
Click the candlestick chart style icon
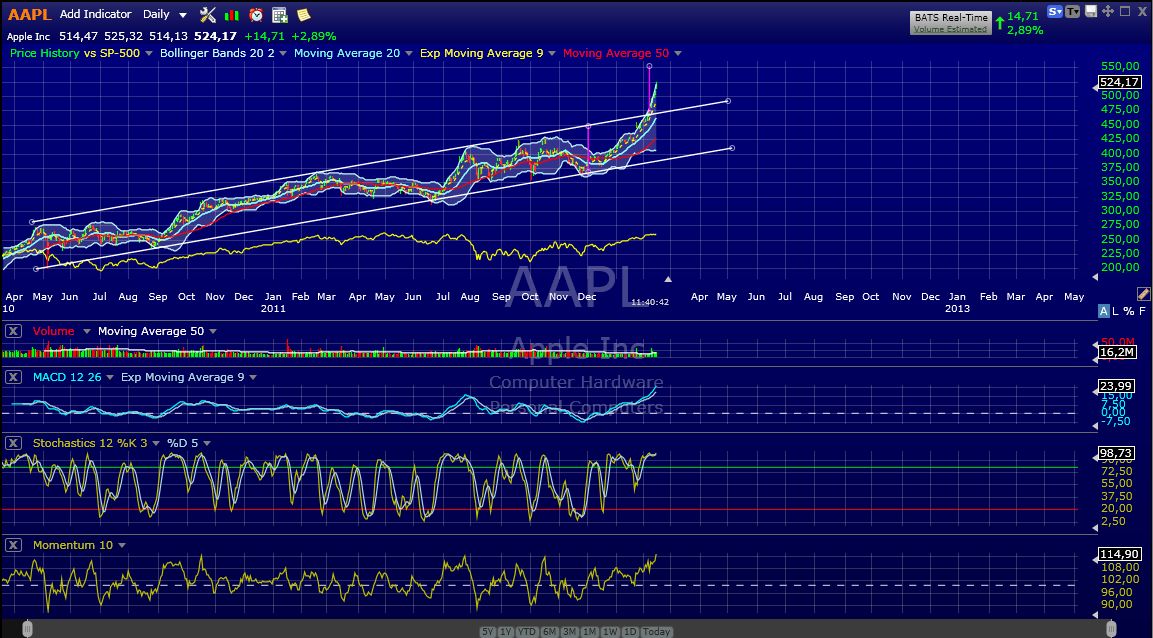click(232, 14)
